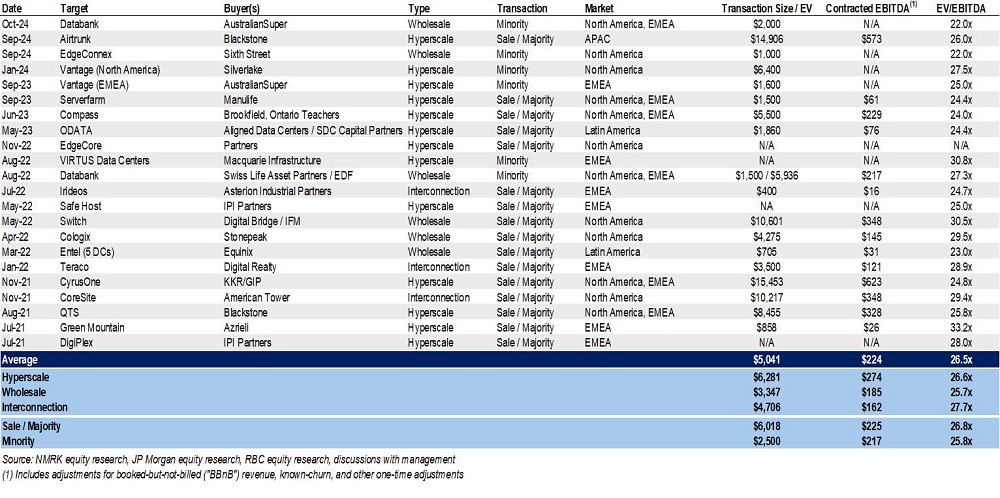This screenshot has width=1000, height=498.
Task: Select the 'Green Mountain' target cell
Action: click(92, 328)
